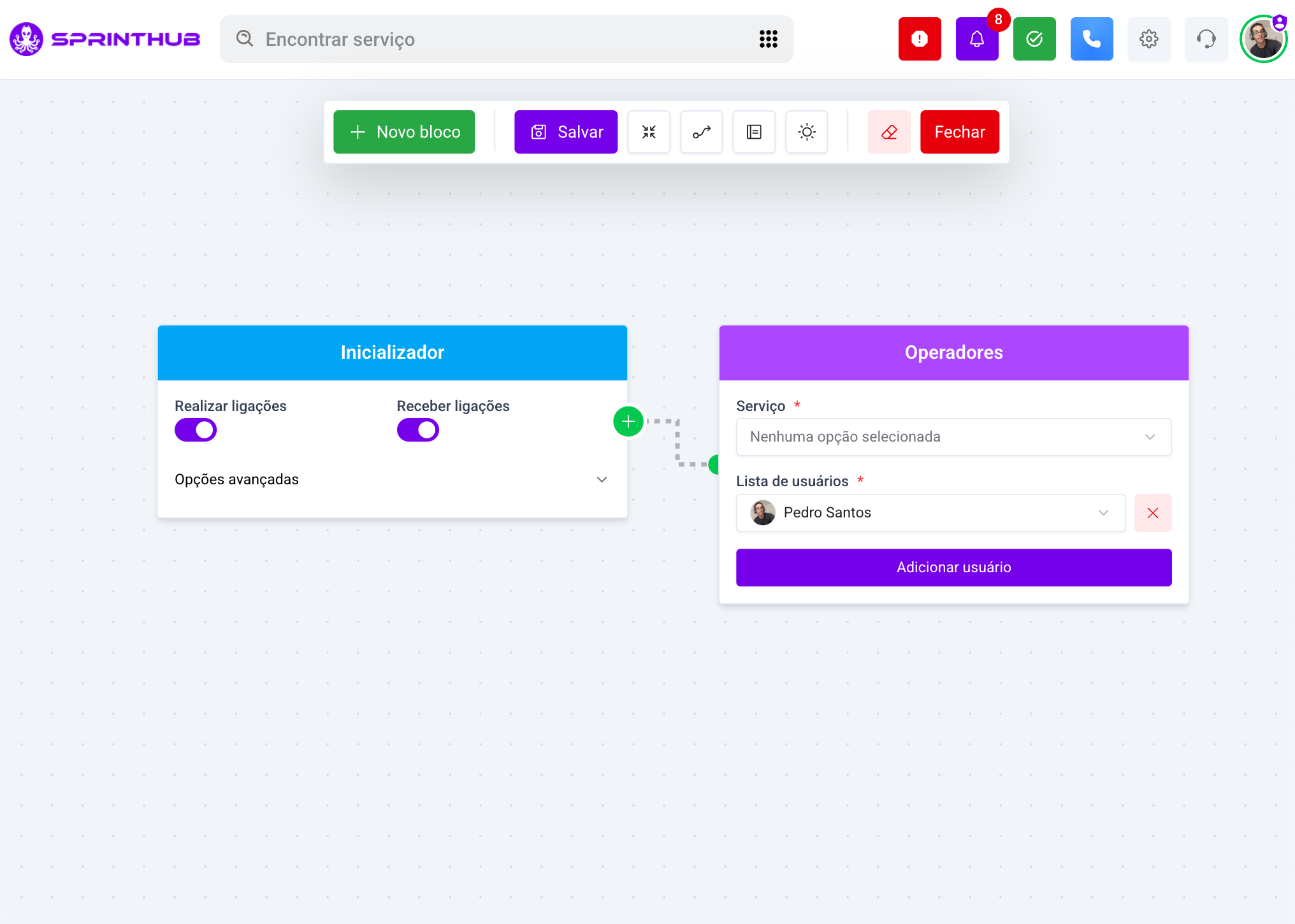Screen dimensions: 1295x924
Task: Open the notifications bell
Action: [976, 39]
